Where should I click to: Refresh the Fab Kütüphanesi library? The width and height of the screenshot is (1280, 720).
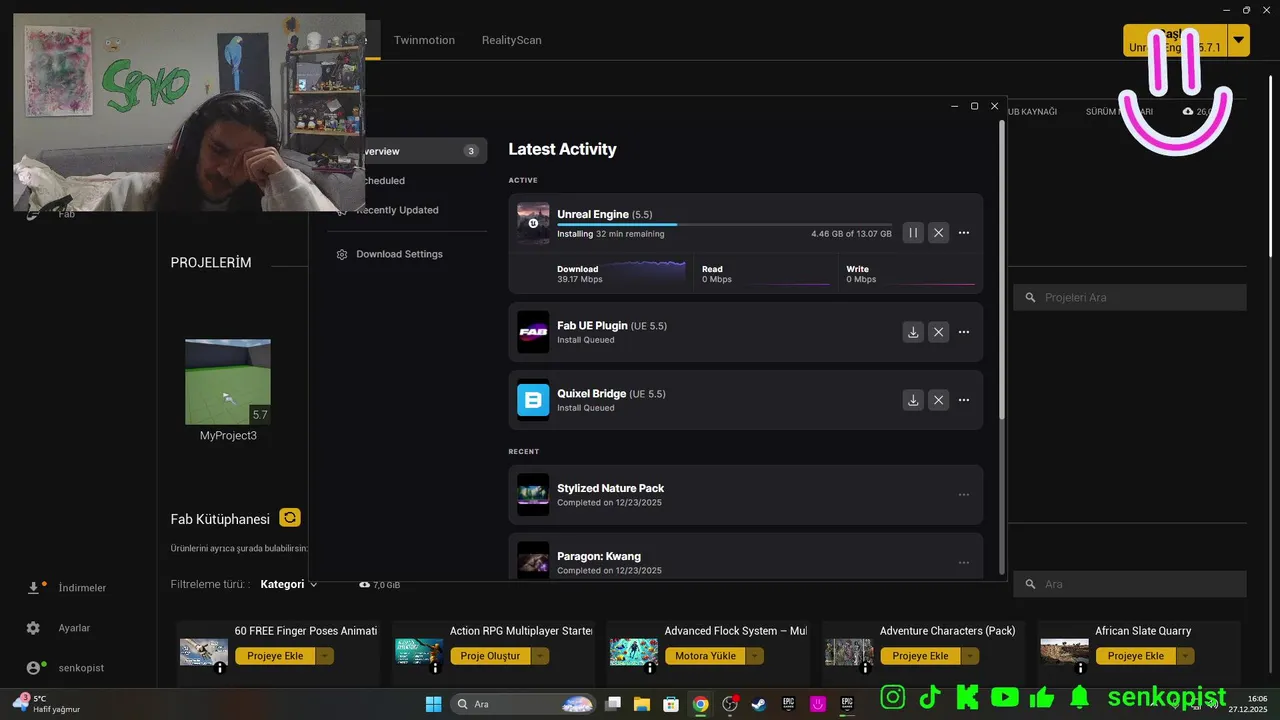(x=290, y=518)
